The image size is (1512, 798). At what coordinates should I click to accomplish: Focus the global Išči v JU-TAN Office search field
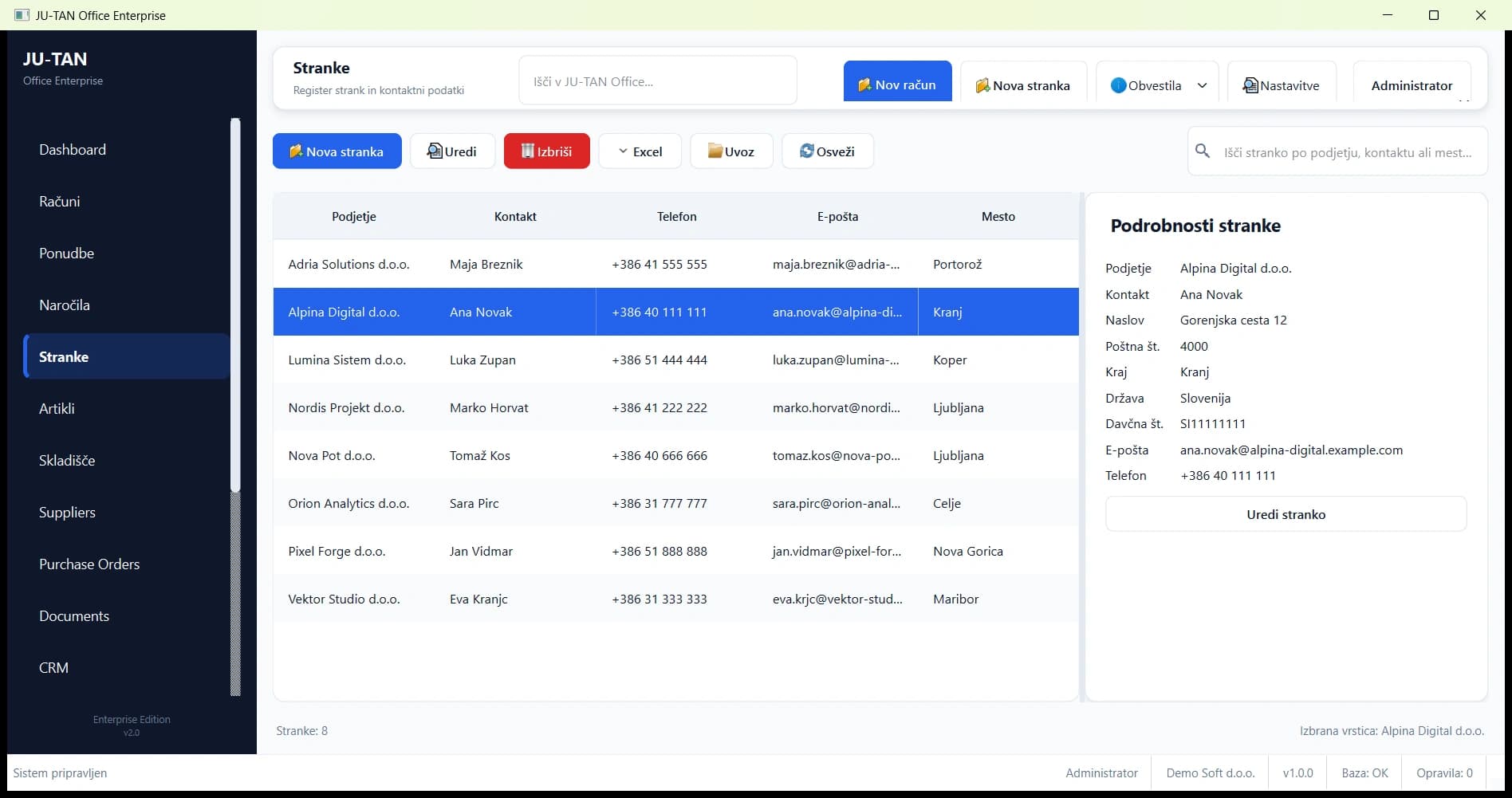point(658,81)
